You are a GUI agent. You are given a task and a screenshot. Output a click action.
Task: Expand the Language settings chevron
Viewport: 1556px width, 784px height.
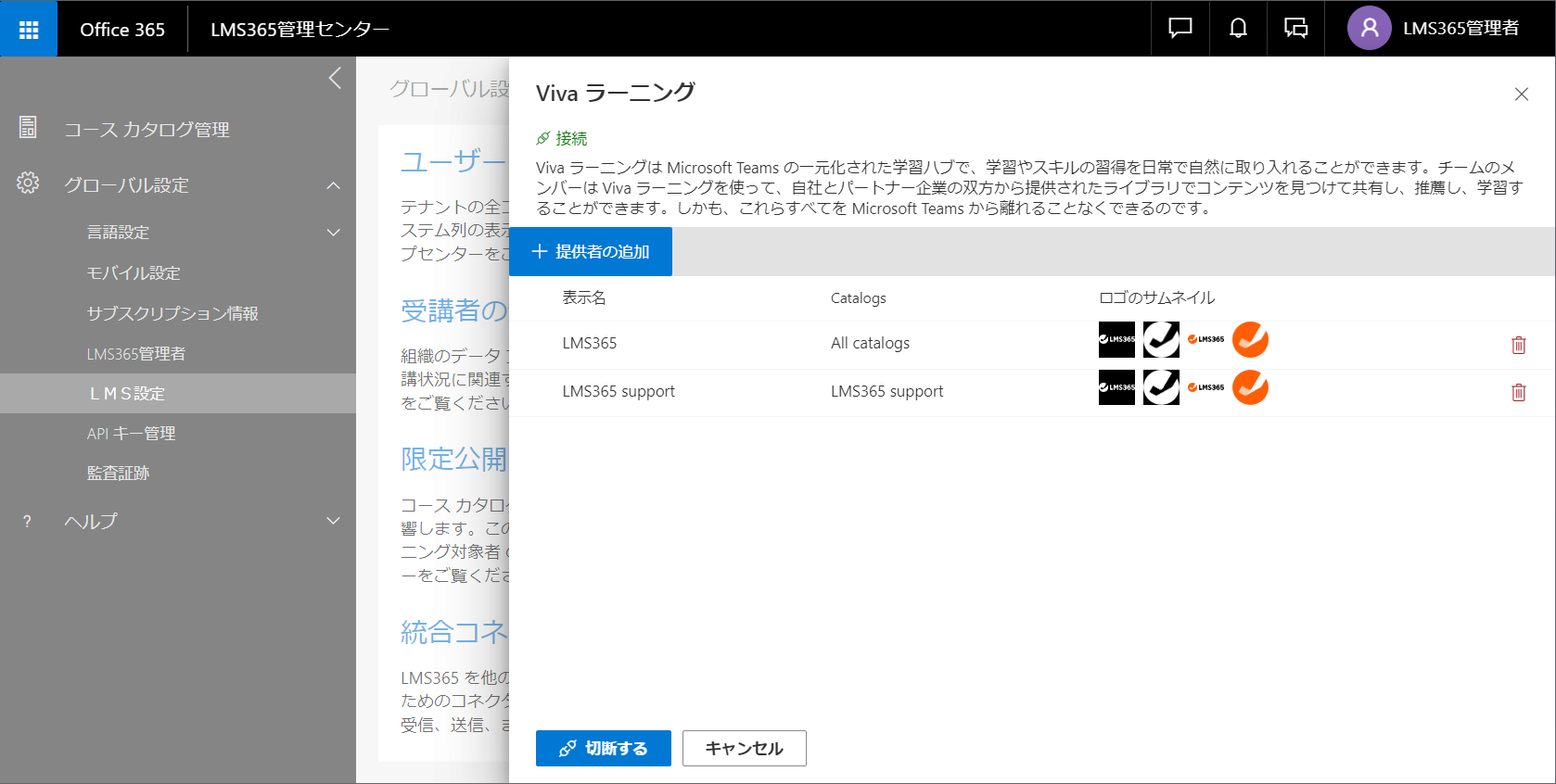click(334, 233)
